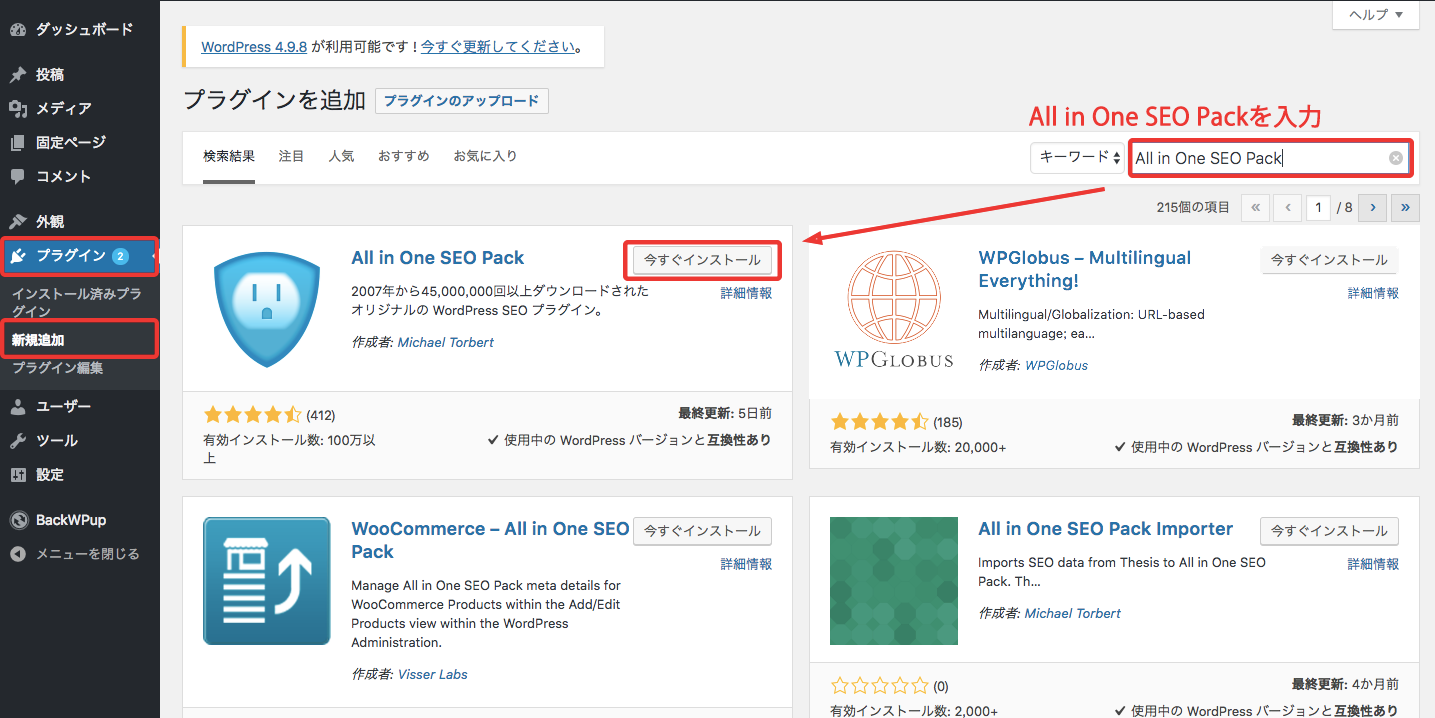Go to next page of results
Screen dimensions: 1435x718
coord(1373,208)
